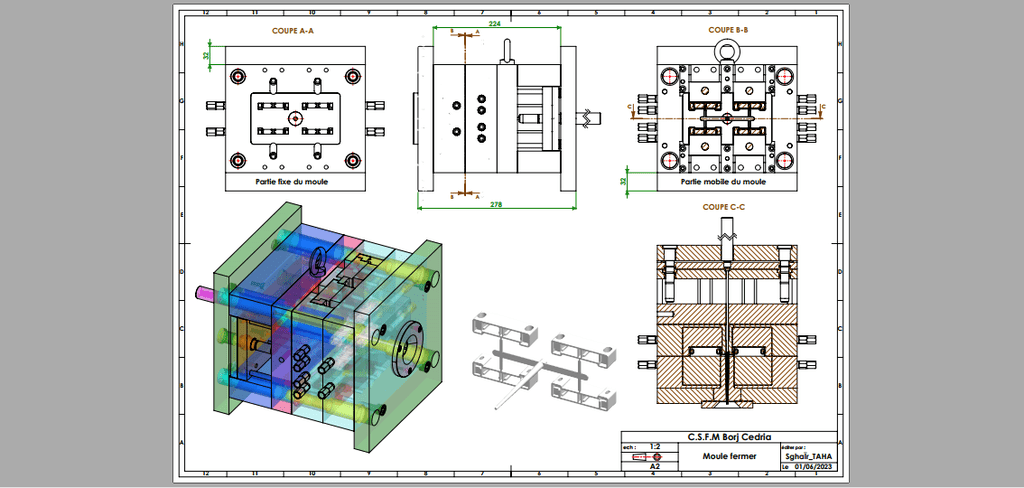Click 'Partie fixe du moule' caption
Image resolution: width=1024 pixels, height=488 pixels.
pyautogui.click(x=292, y=182)
